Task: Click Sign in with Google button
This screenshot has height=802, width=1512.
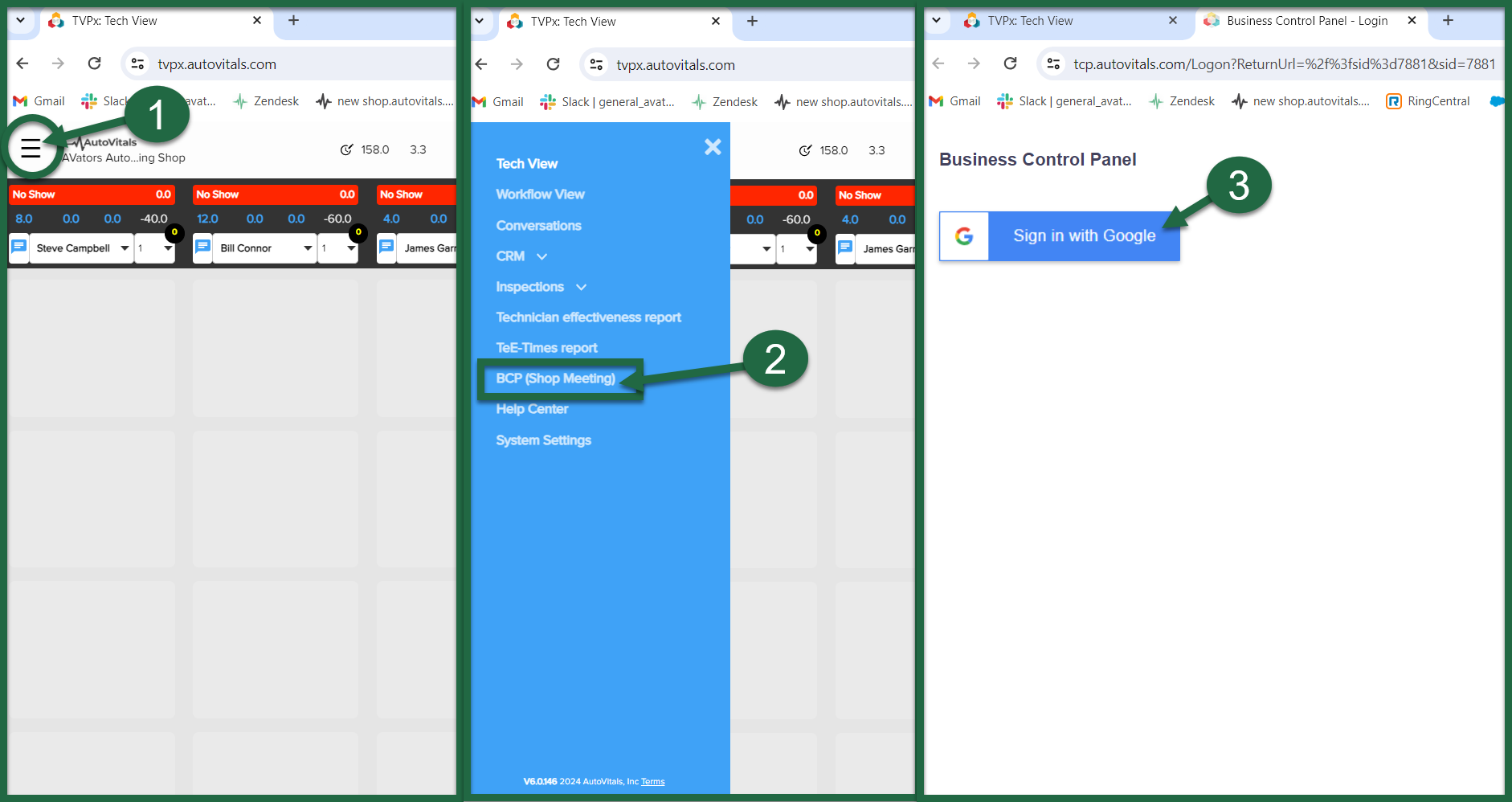Action: point(1083,236)
